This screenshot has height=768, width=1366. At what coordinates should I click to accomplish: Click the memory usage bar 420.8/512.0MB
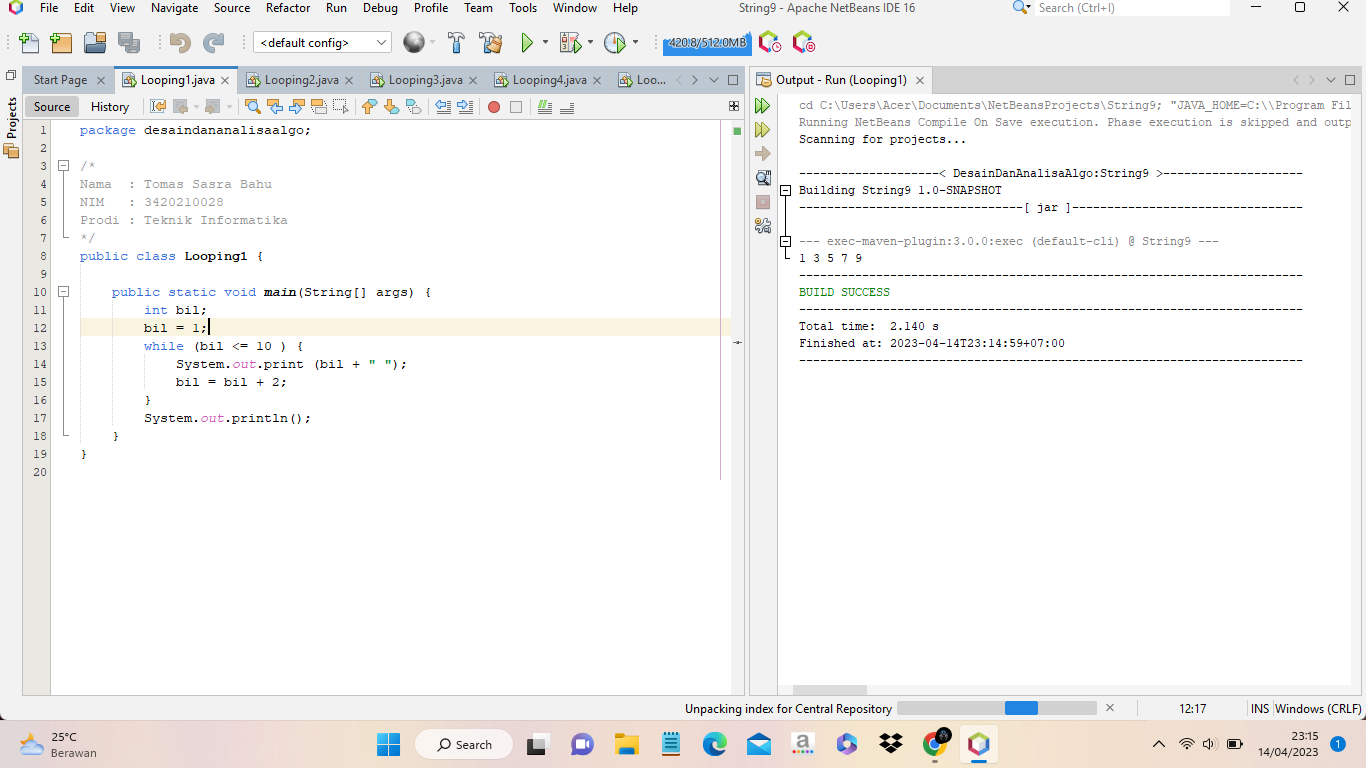coord(706,43)
